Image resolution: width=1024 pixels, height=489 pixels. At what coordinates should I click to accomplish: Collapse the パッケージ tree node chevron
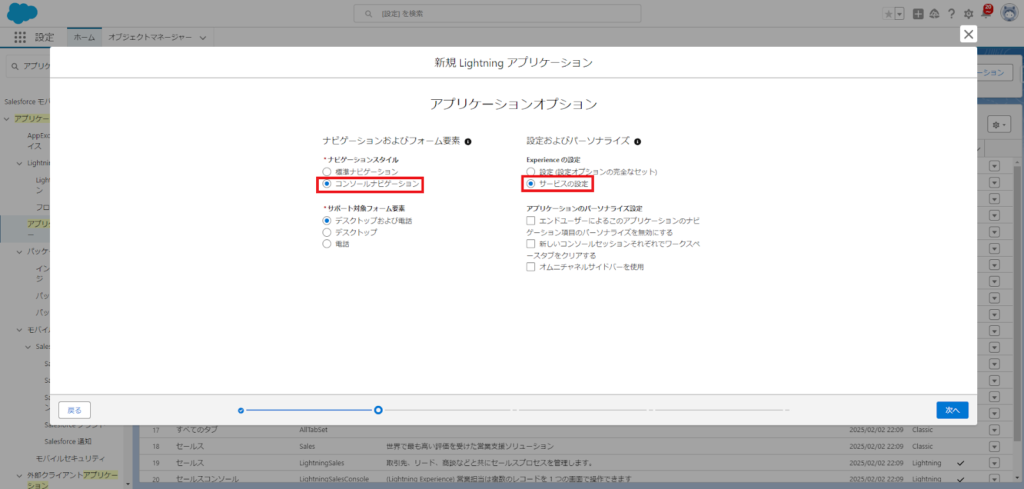[x=19, y=251]
